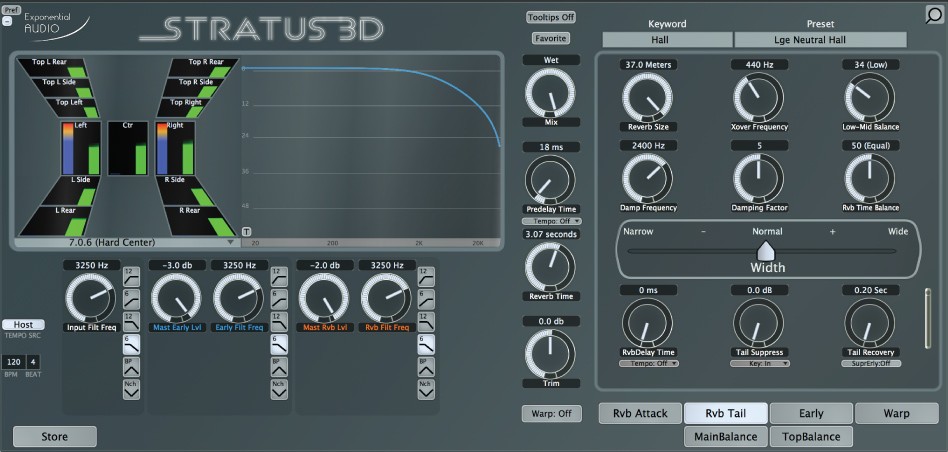Click the Mast Early Lvl knob

[x=176, y=298]
